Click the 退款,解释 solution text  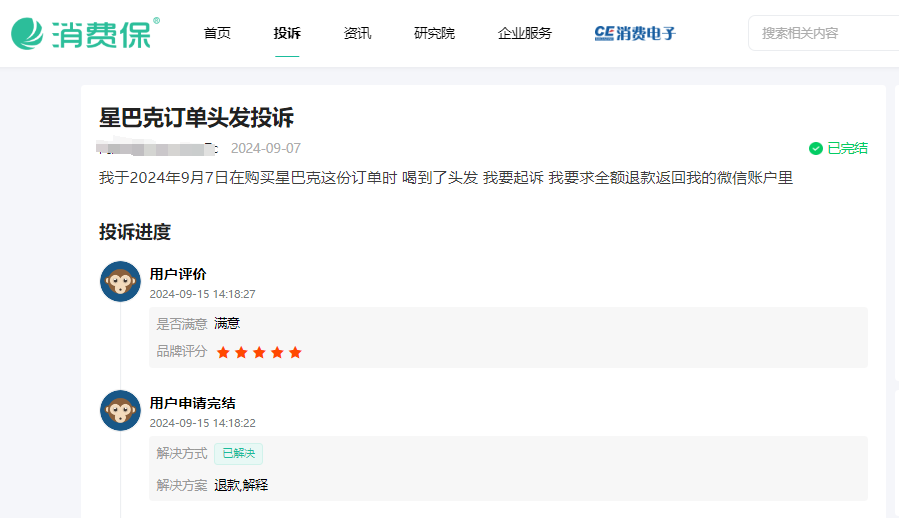coord(241,485)
